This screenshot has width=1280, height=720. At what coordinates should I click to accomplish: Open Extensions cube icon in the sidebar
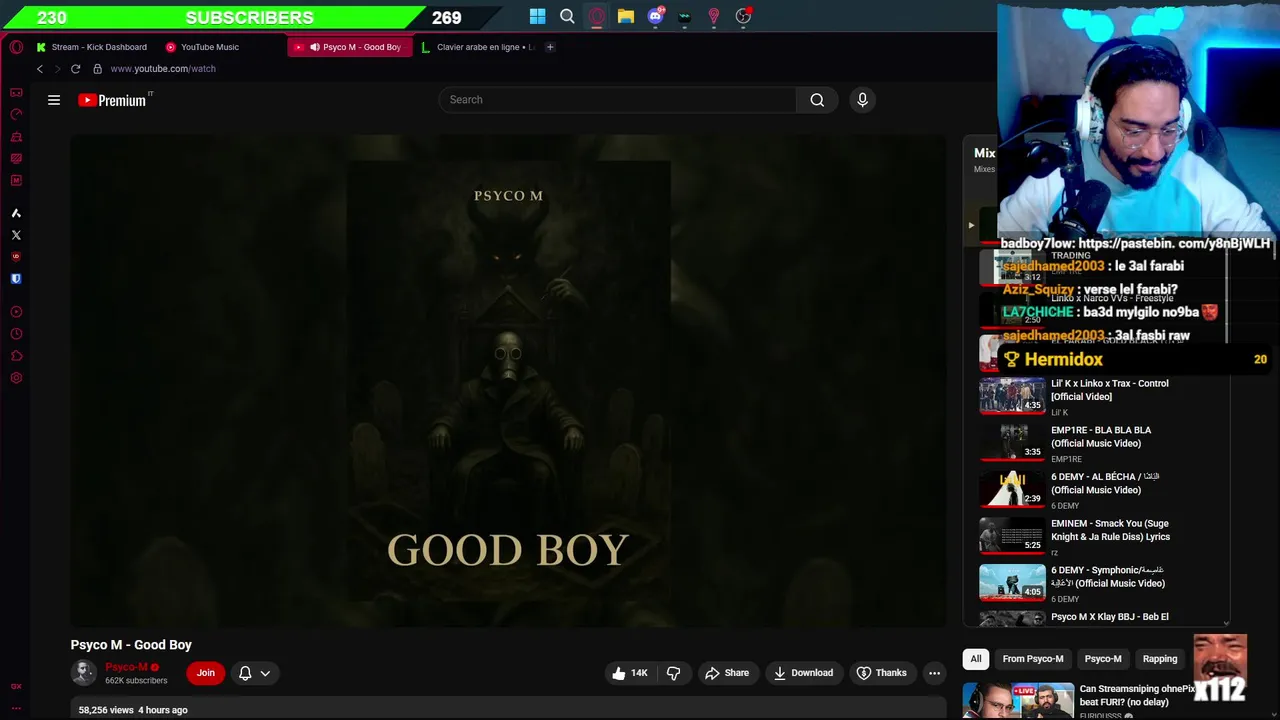(16, 356)
